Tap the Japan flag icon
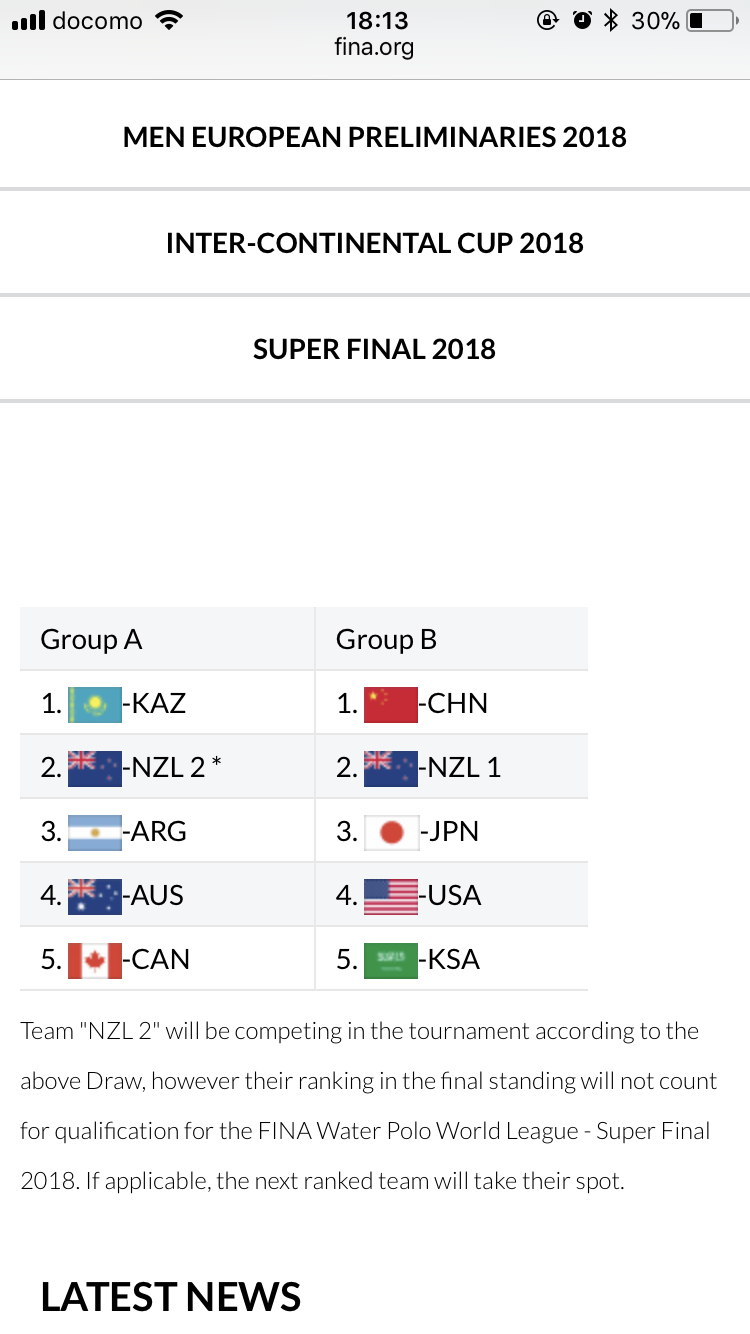 [391, 832]
